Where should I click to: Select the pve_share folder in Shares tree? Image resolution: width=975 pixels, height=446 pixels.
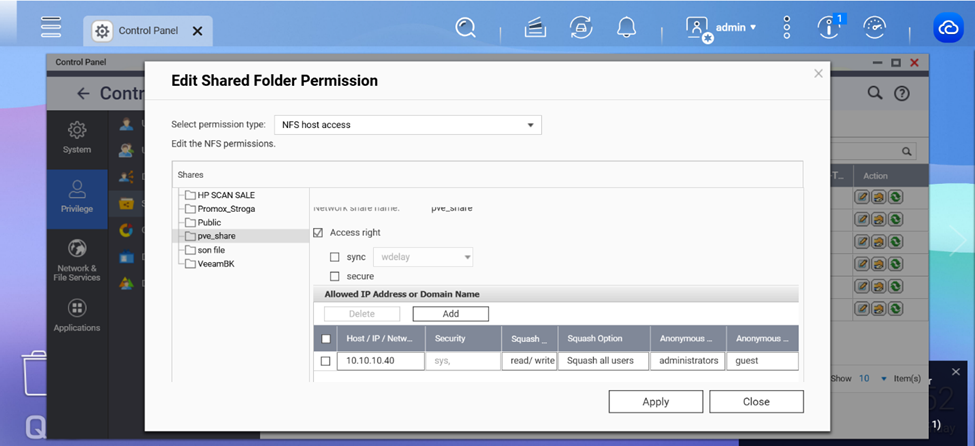point(216,236)
